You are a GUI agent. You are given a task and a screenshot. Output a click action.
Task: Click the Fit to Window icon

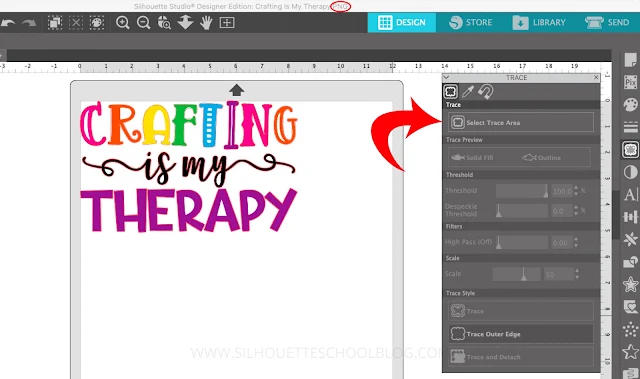227,22
